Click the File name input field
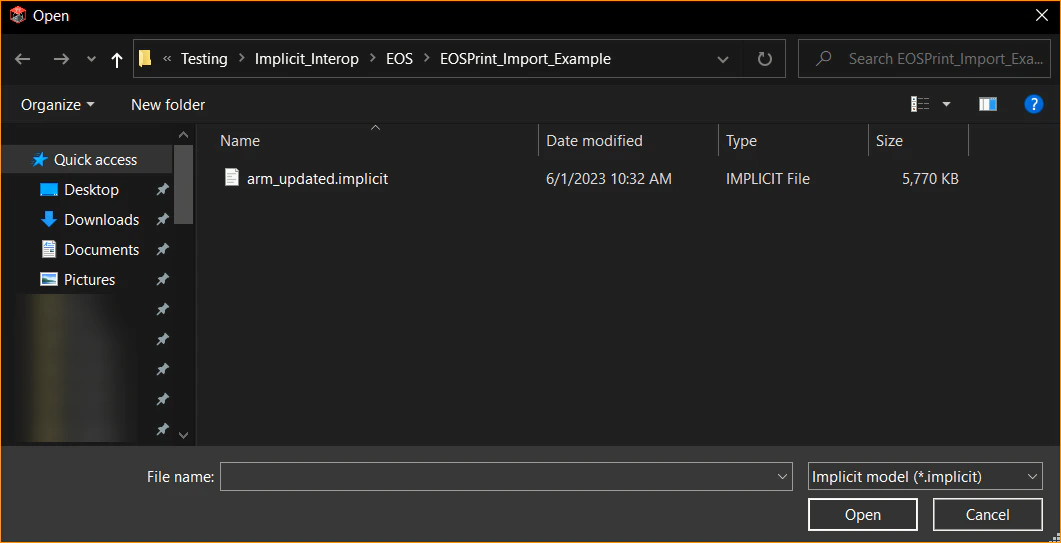This screenshot has width=1061, height=543. pos(505,477)
